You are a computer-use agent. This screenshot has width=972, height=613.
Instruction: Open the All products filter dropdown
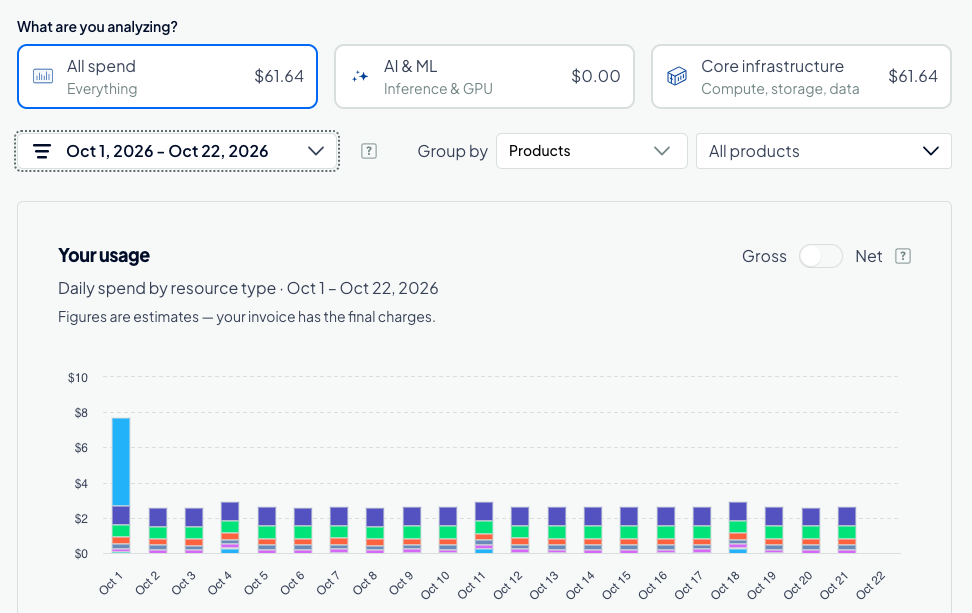point(824,151)
